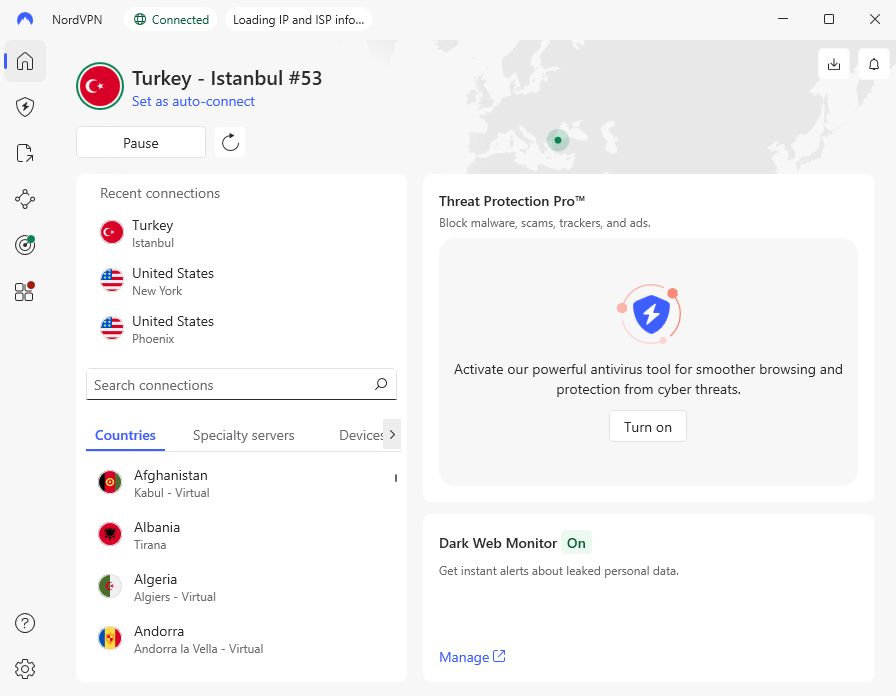Click the countries list scrollbar thumb
This screenshot has height=696, width=896.
coord(395,478)
